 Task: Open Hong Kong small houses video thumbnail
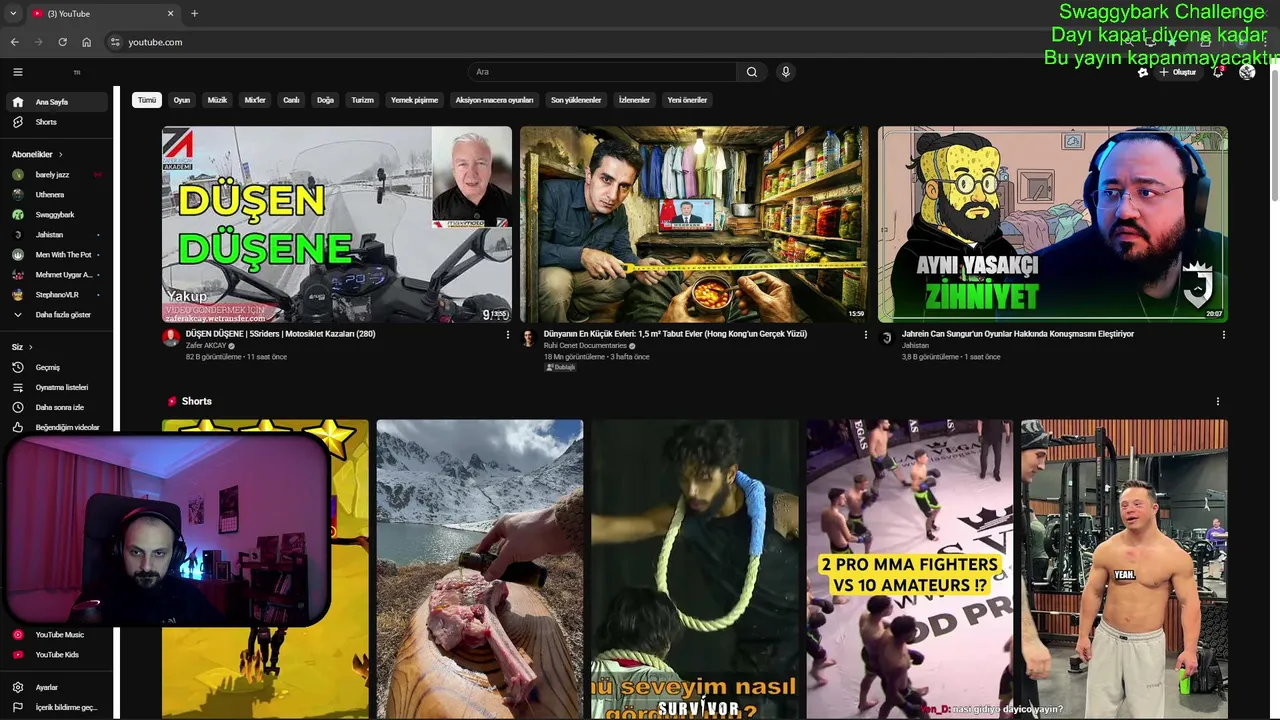click(694, 224)
